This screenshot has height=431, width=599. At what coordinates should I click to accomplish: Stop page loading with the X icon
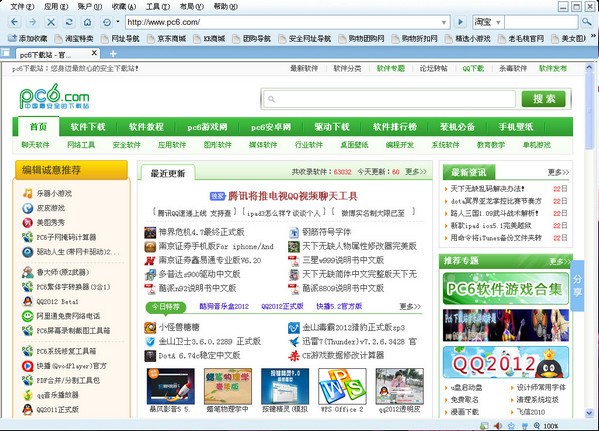pyautogui.click(x=50, y=22)
